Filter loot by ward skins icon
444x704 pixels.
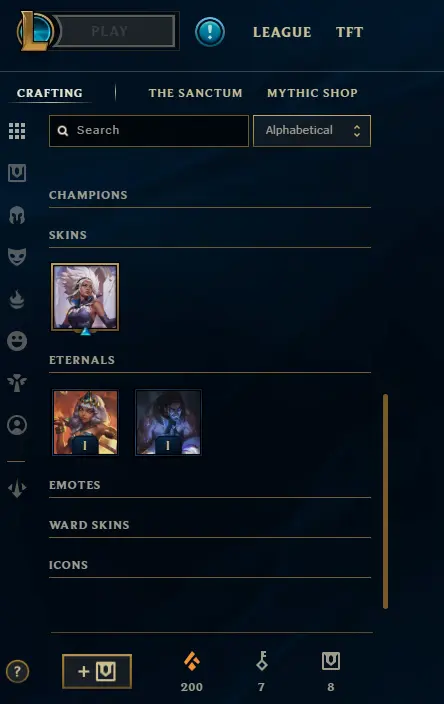coord(17,383)
